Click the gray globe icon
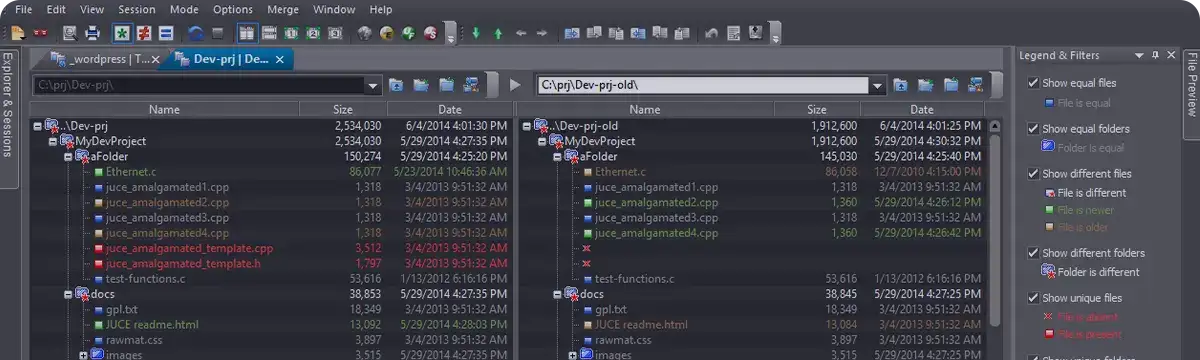The image size is (1200, 360). [365, 33]
